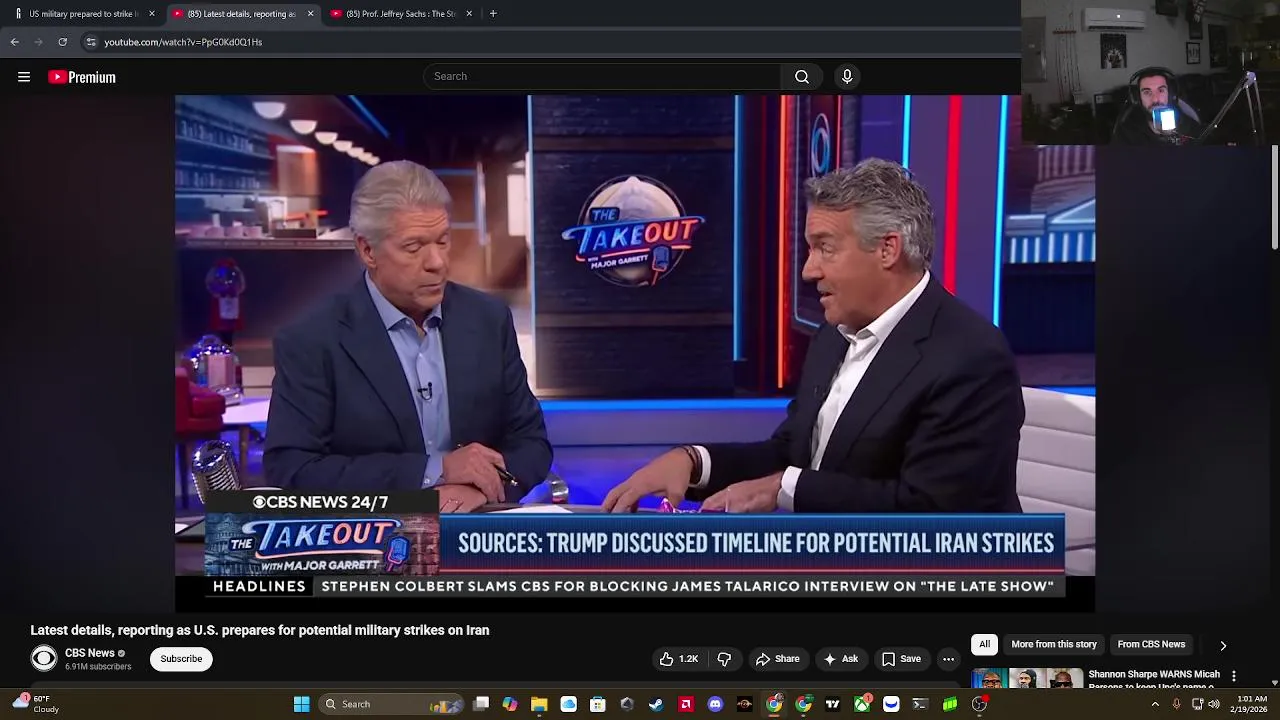Open Xbox app from the taskbar
Viewport: 1280px width, 720px height.
coord(862,704)
